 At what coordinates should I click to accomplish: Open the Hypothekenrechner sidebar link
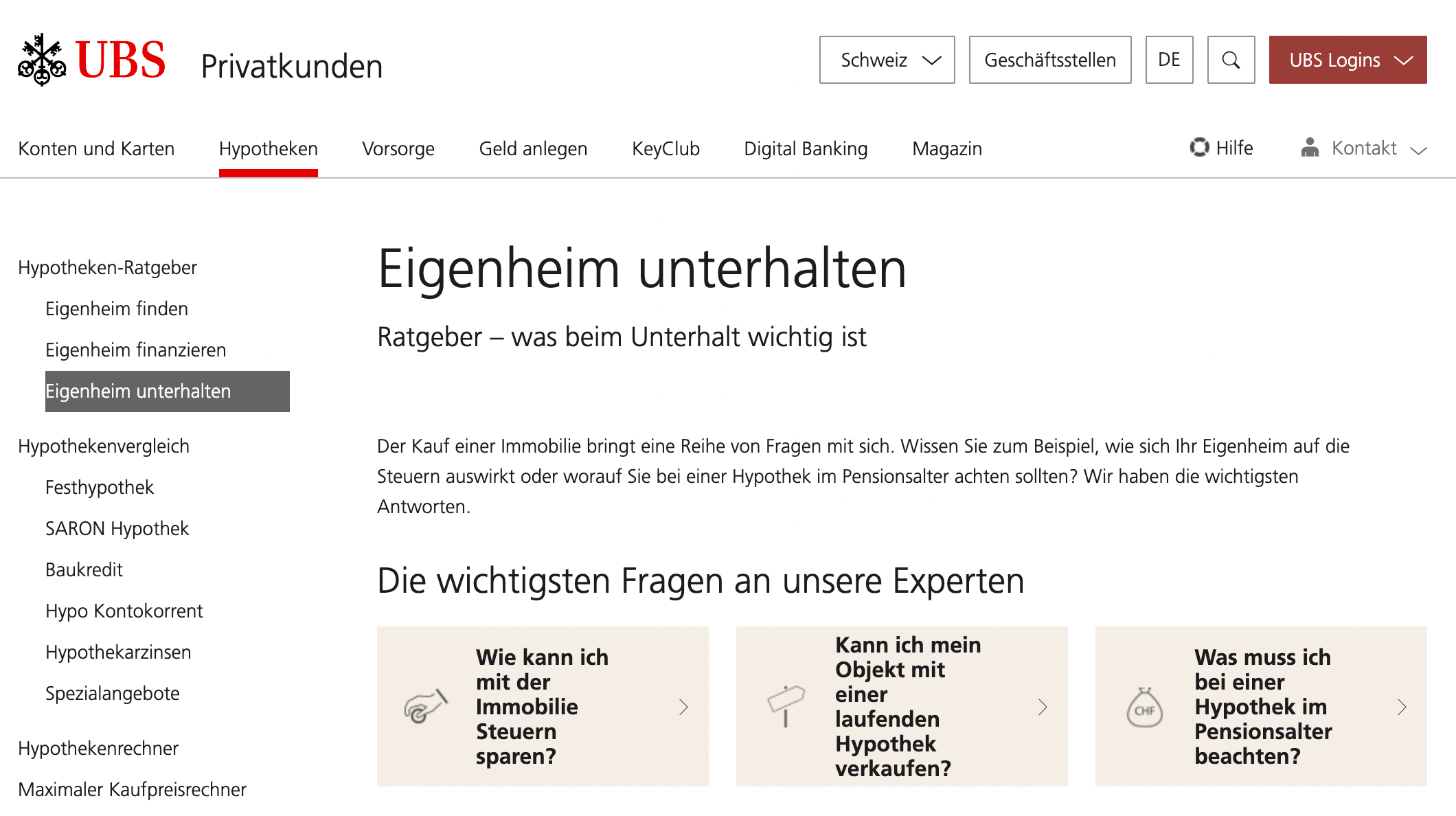tap(98, 748)
